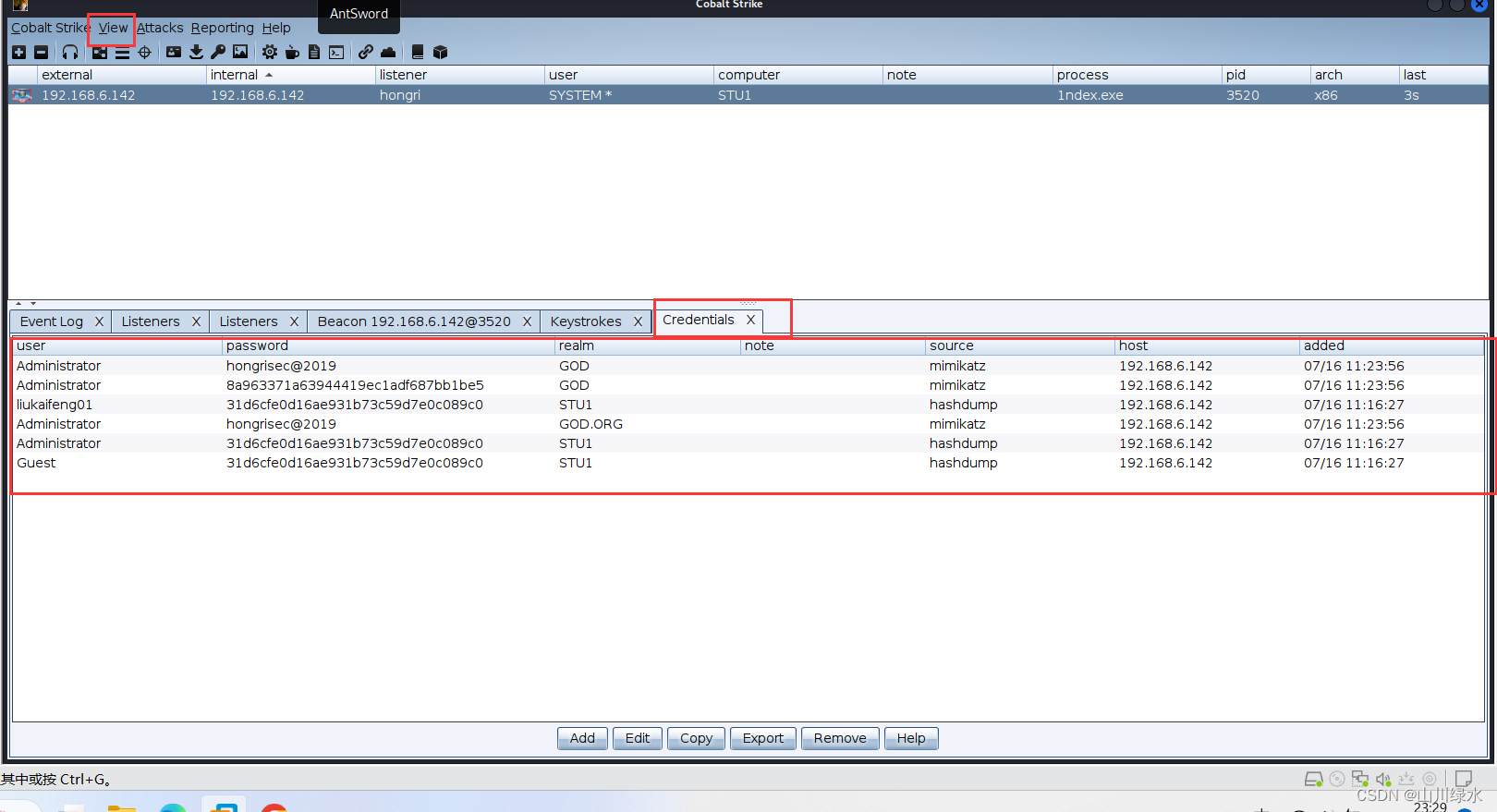Open keystrokes via the key icon
Image resolution: width=1497 pixels, height=812 pixels.
[218, 53]
